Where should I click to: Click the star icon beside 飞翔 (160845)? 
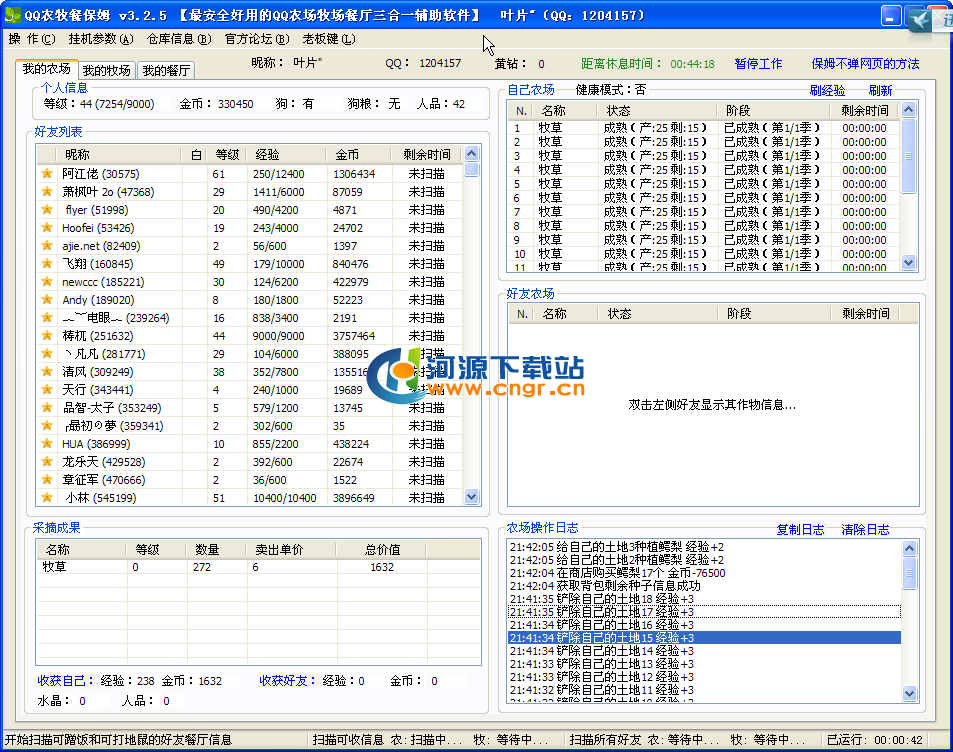[46, 264]
